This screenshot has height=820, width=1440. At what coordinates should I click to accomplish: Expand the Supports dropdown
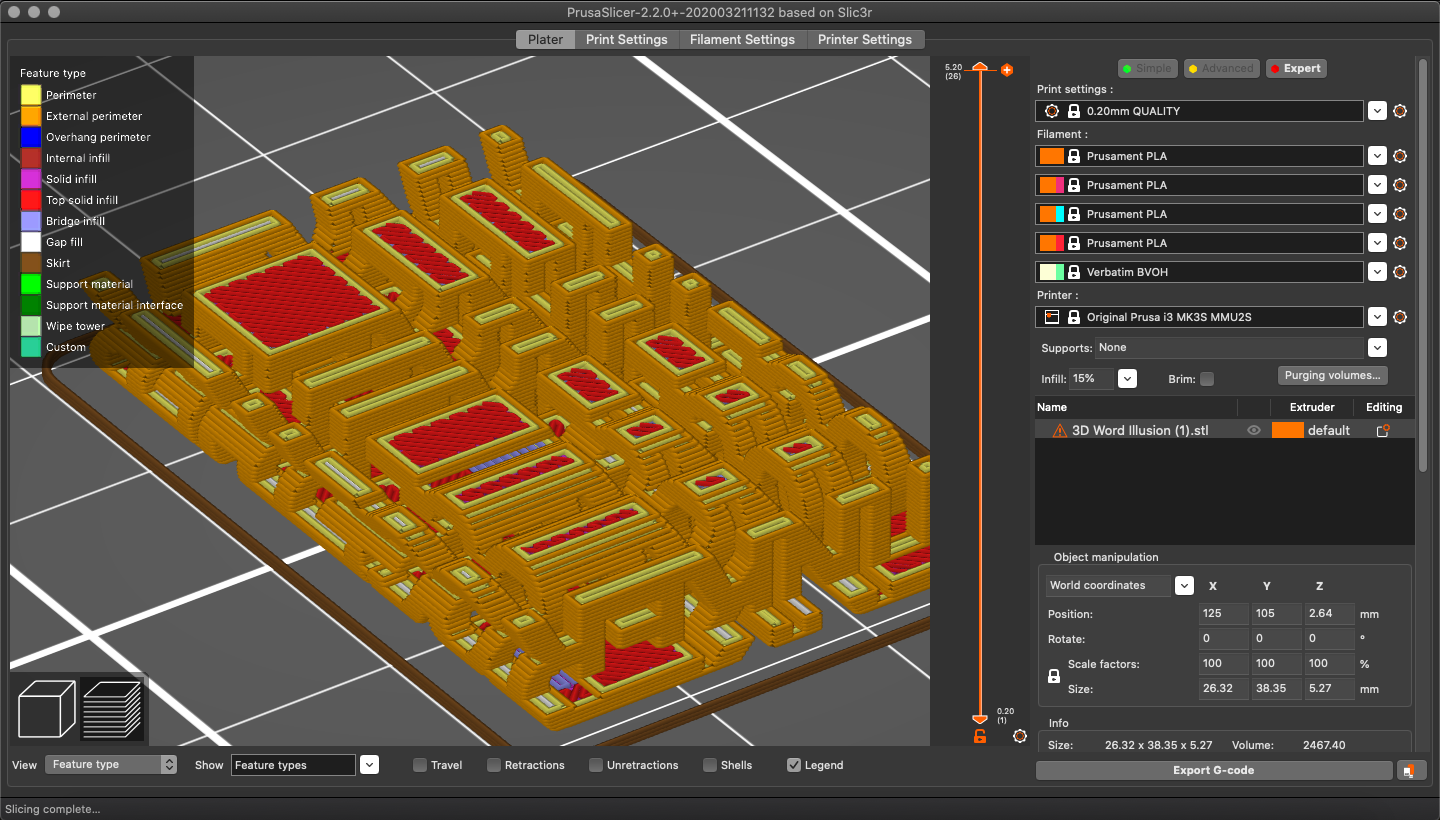[x=1377, y=348]
